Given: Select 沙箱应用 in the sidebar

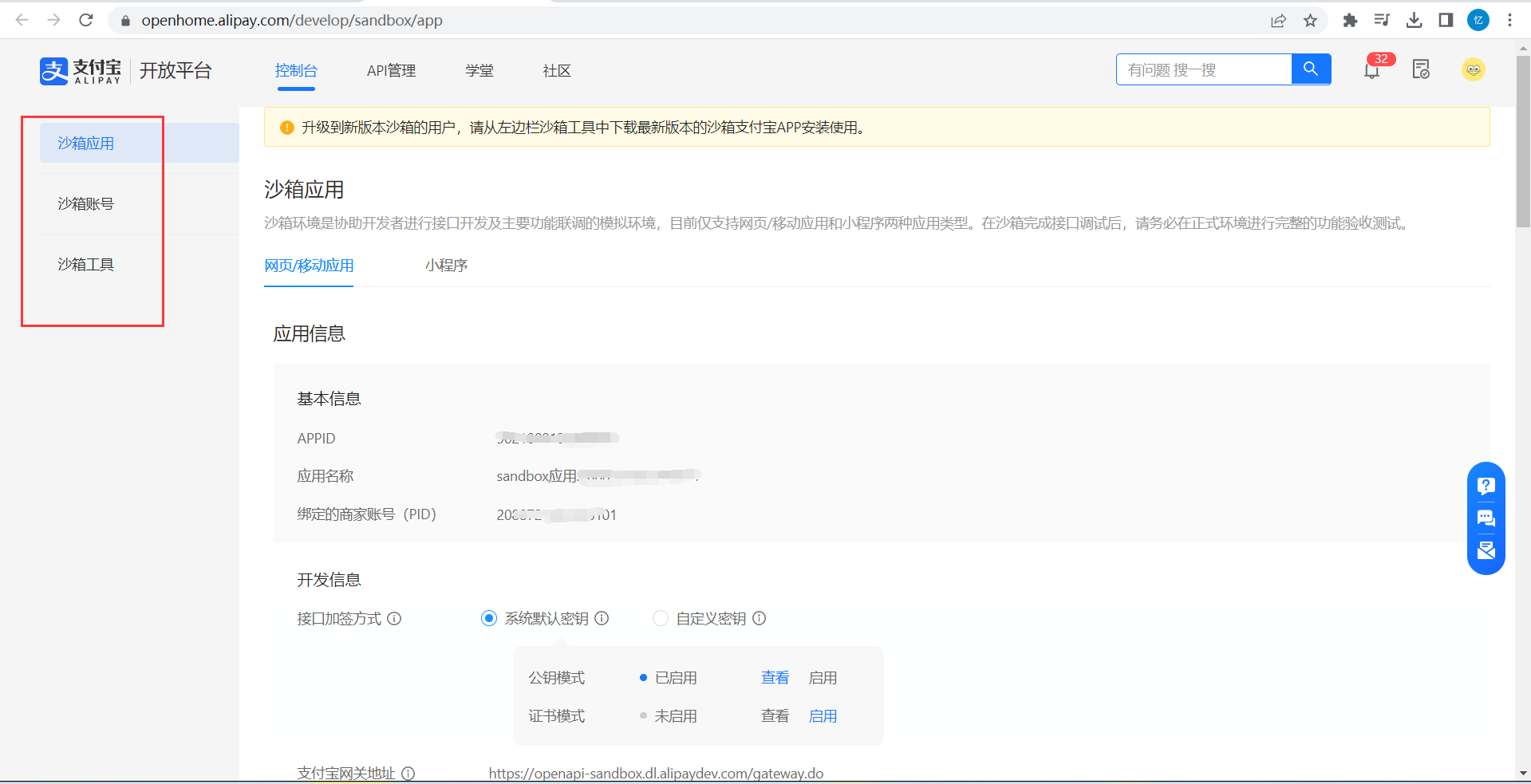Looking at the screenshot, I should pyautogui.click(x=140, y=143).
